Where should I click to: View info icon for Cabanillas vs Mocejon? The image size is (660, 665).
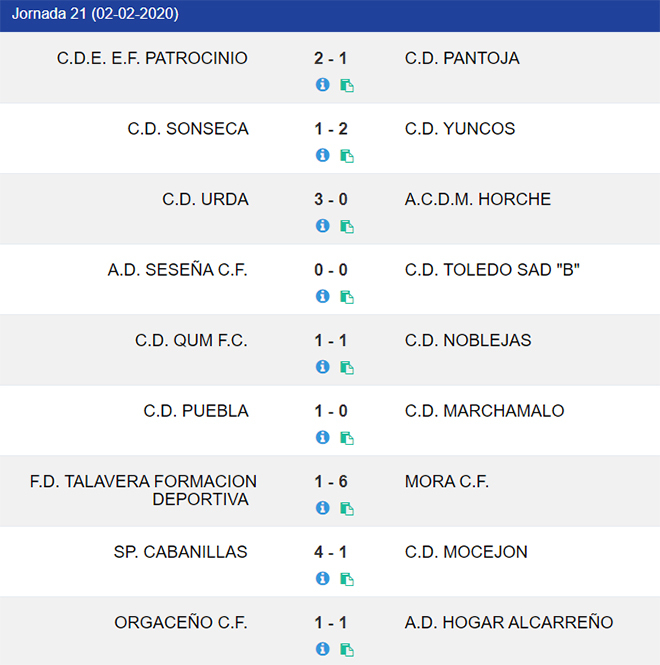322,578
